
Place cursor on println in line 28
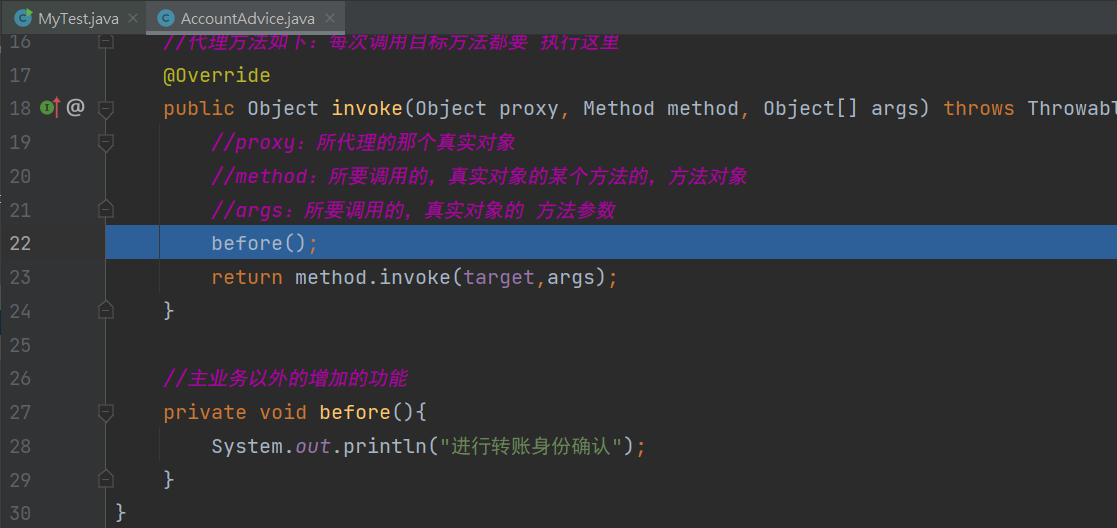click(x=385, y=446)
